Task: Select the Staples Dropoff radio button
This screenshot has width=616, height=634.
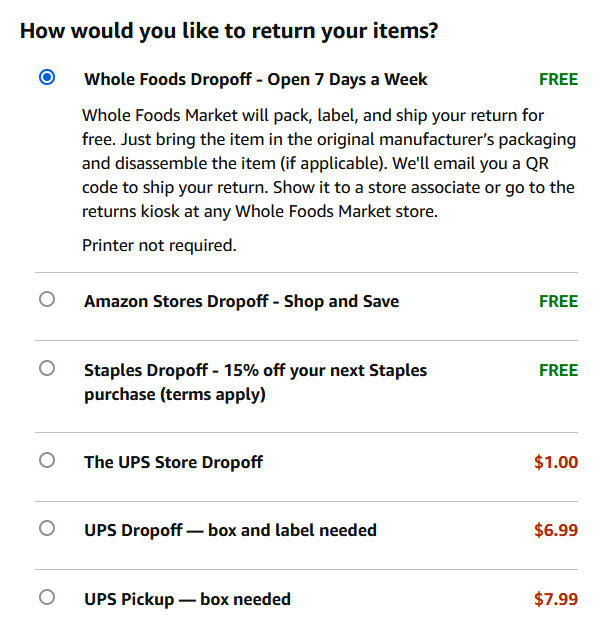Action: (x=47, y=368)
